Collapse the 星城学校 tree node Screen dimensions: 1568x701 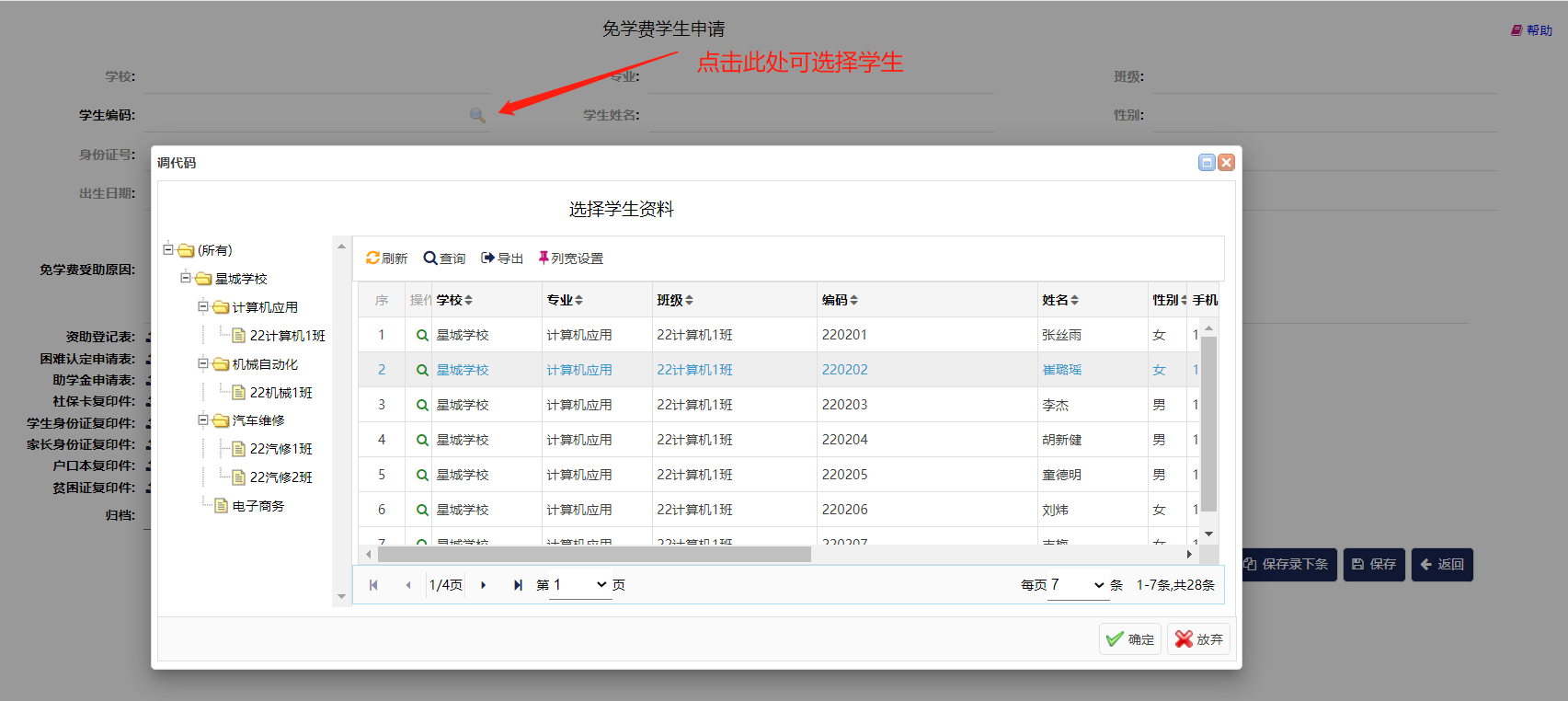pos(186,278)
